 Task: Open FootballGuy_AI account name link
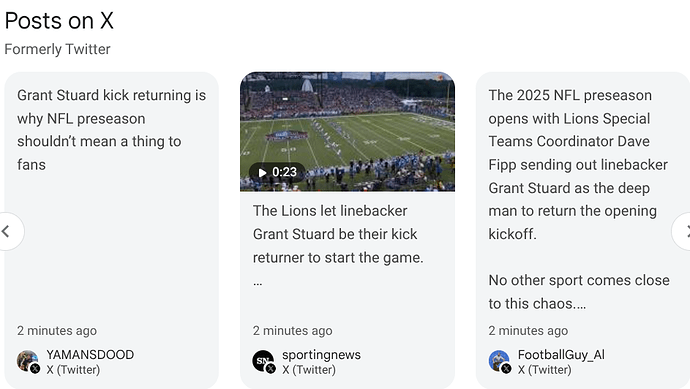561,355
